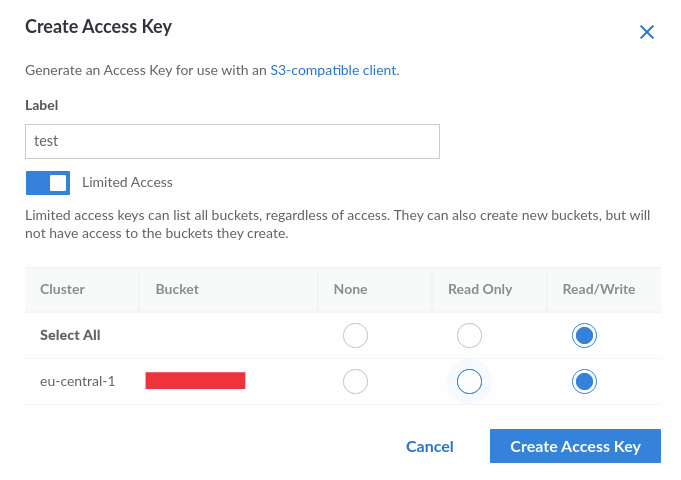681x480 pixels.
Task: Click the redacted red bucket name
Action: point(196,380)
